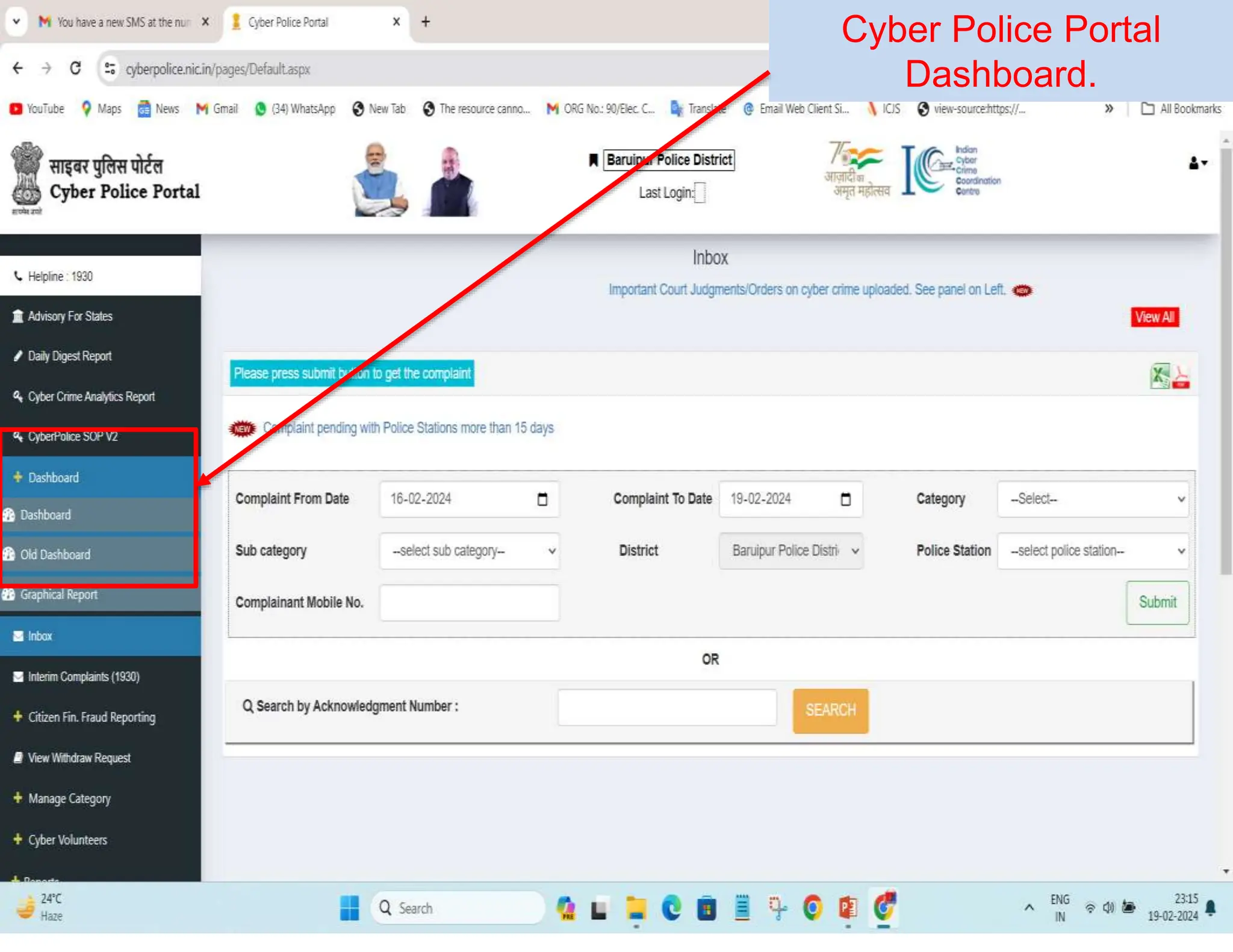Viewport: 1233px width, 952px height.
Task: Open PowerPoint from the taskbar
Action: (x=848, y=907)
